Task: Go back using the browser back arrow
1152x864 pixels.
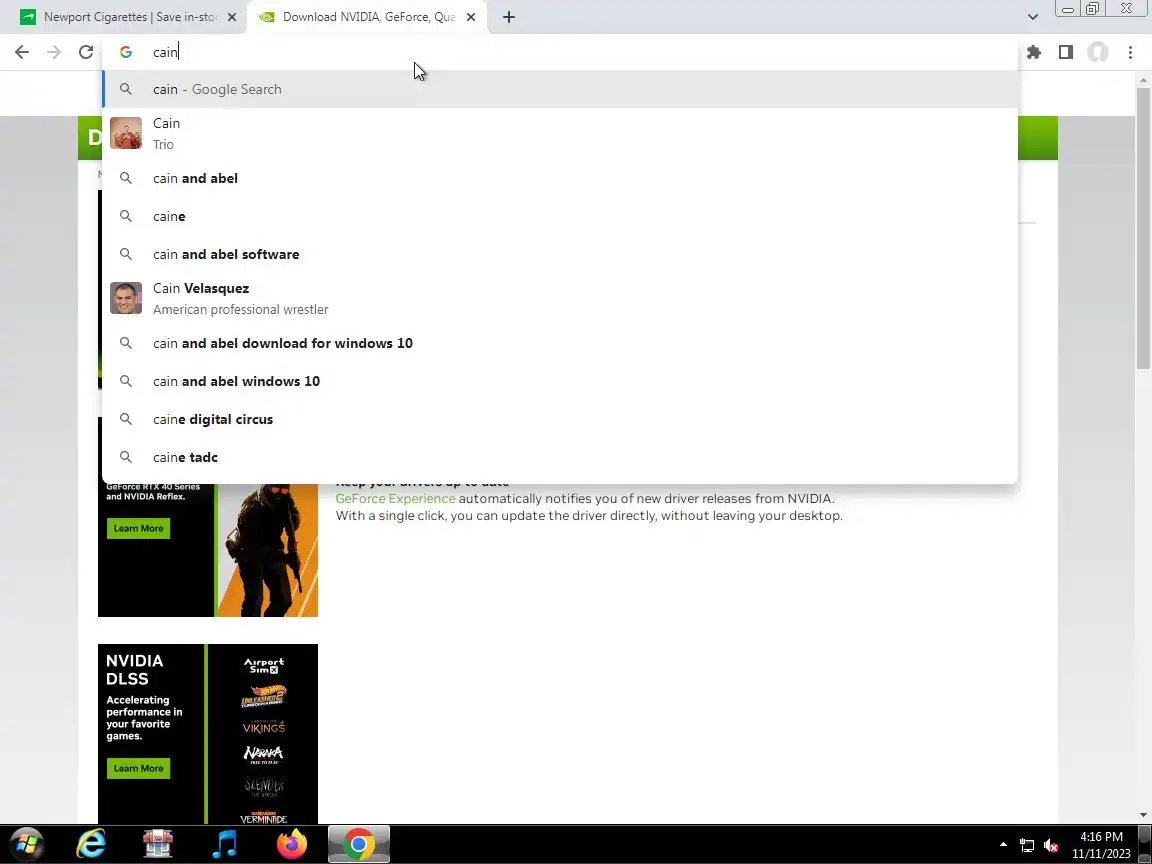Action: 22,52
